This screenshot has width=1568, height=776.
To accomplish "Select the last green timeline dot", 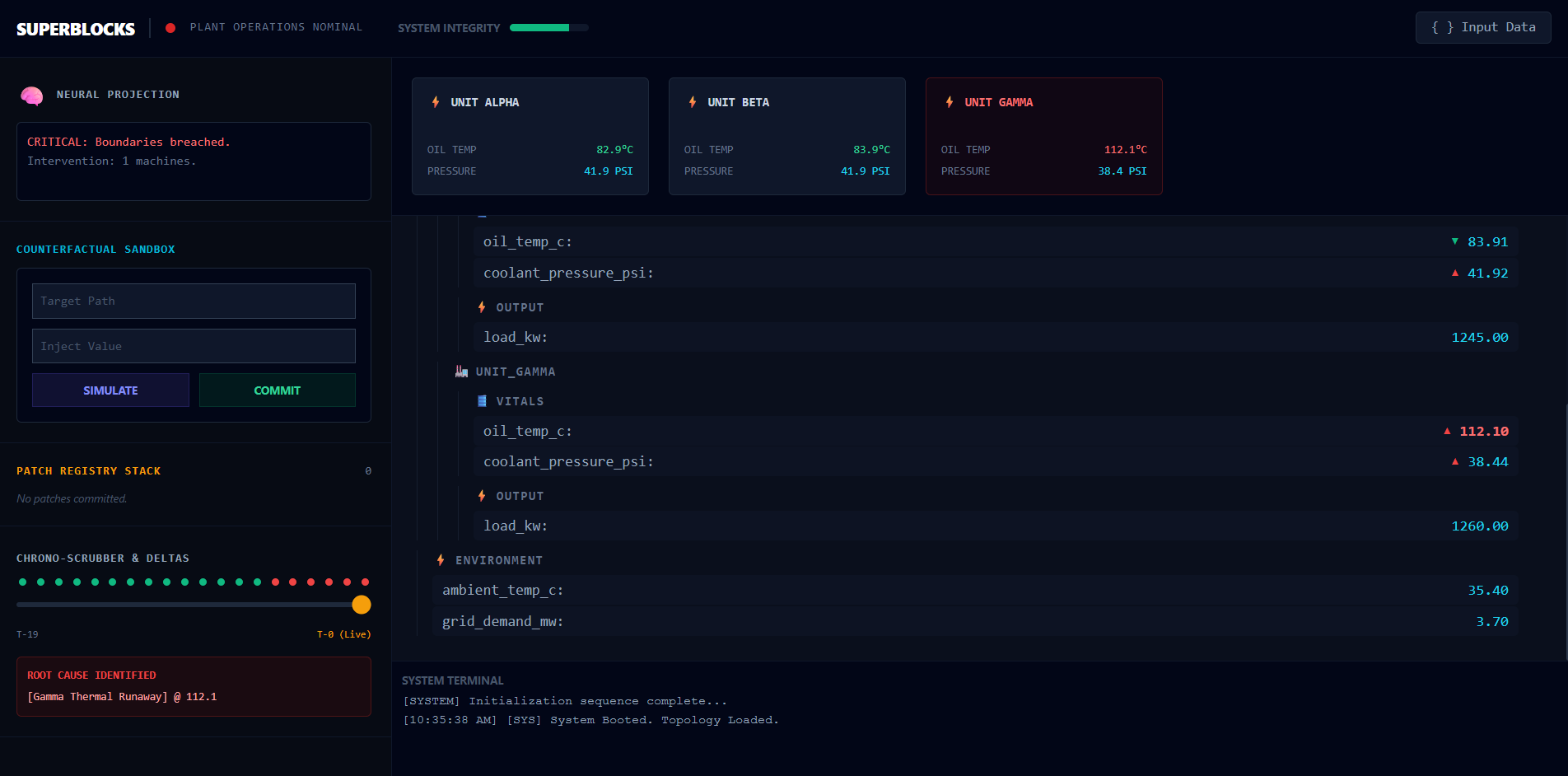I will [257, 582].
